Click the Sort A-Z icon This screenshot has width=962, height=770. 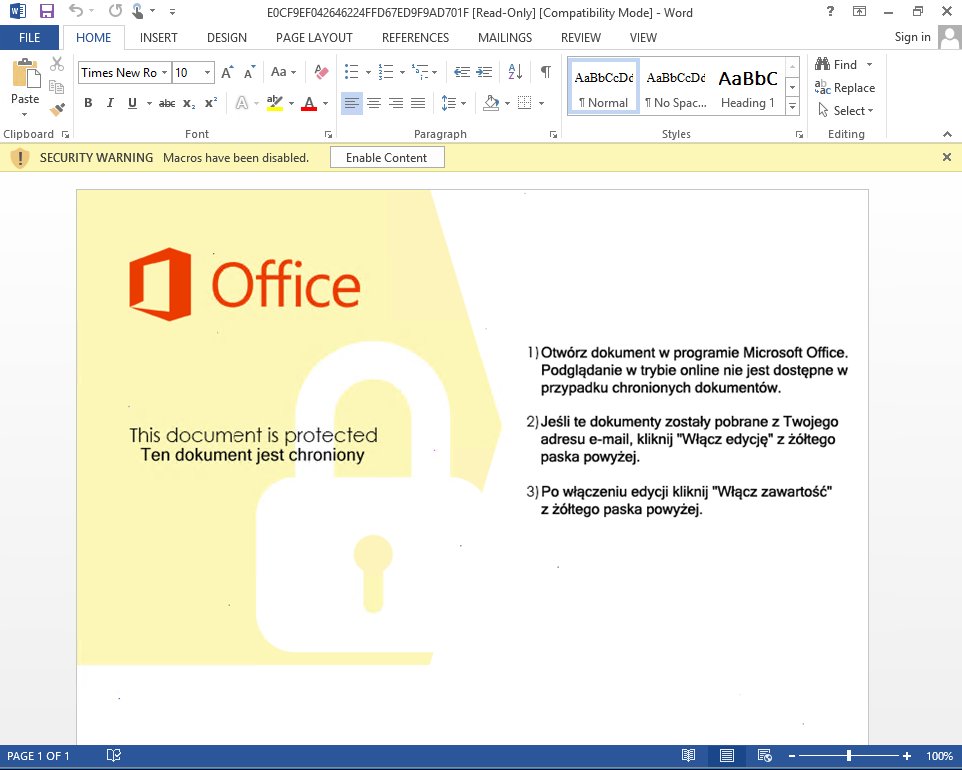point(515,72)
